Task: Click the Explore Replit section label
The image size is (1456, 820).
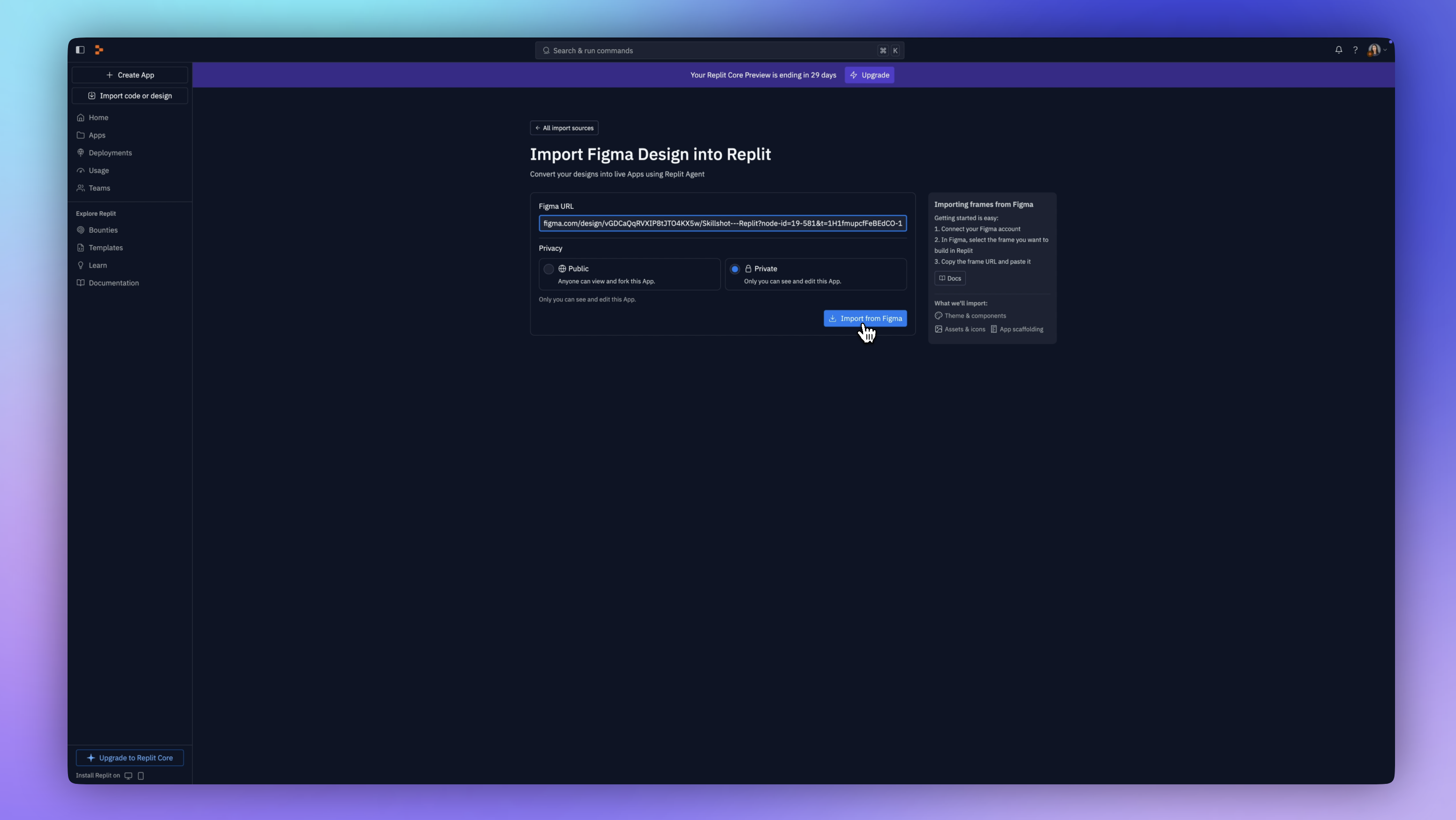Action: (96, 213)
